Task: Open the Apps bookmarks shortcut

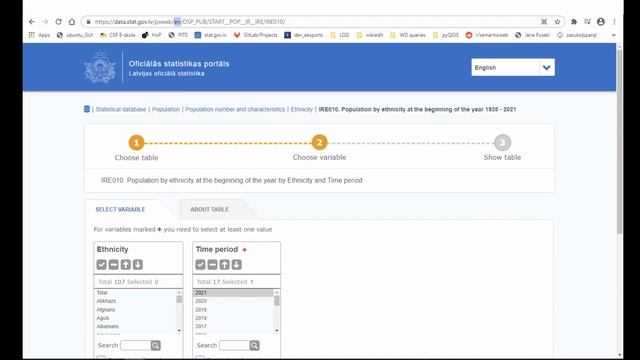Action: tap(39, 35)
